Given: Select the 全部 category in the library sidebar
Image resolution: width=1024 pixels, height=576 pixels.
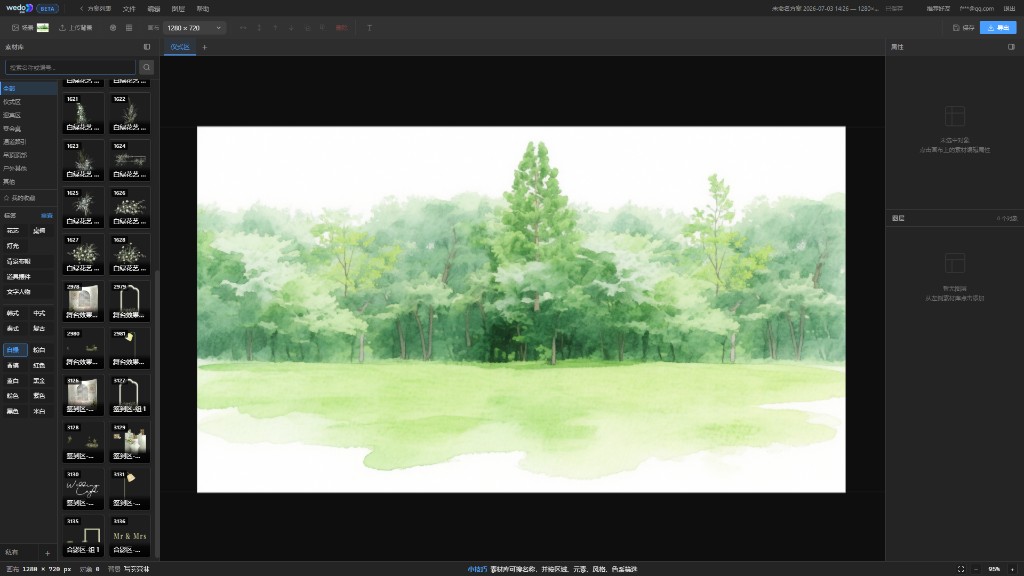Looking at the screenshot, I should point(29,88).
